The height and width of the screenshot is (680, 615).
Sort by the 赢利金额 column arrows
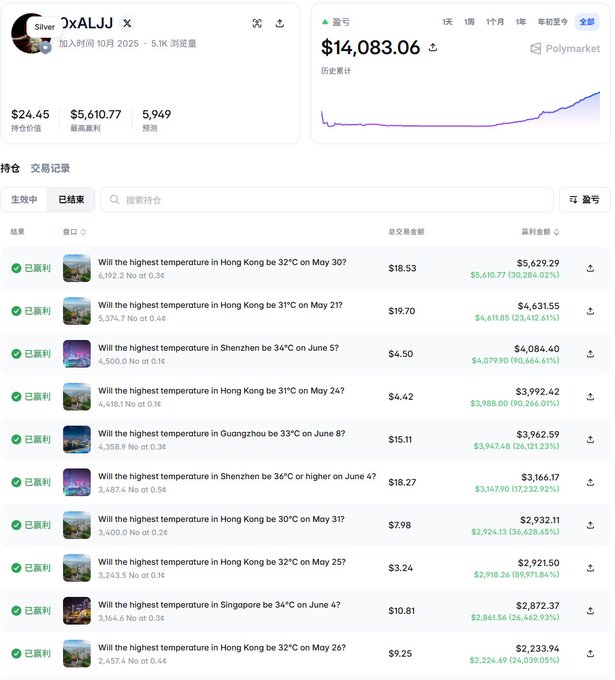(x=556, y=232)
